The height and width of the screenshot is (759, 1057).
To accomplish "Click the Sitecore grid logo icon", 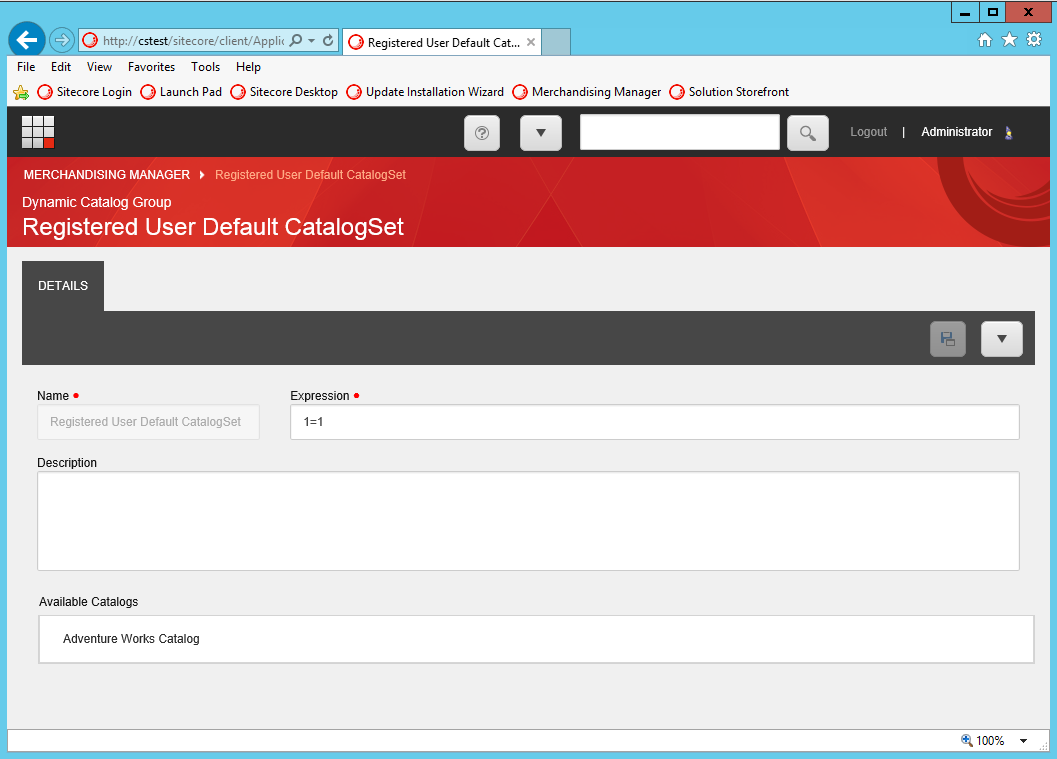I will tap(38, 132).
